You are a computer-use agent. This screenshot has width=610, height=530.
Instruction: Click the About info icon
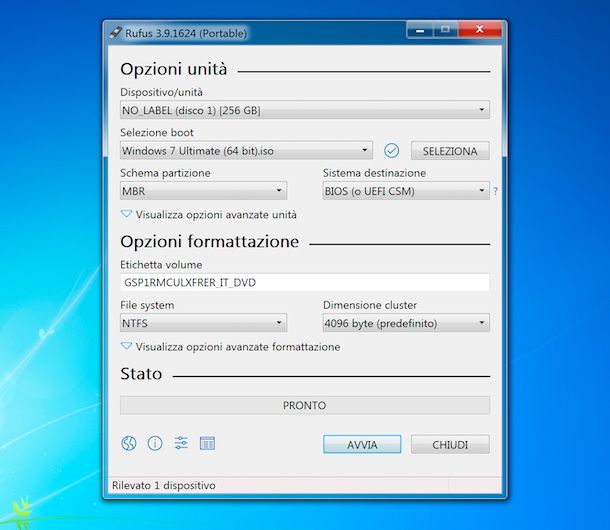click(x=155, y=443)
